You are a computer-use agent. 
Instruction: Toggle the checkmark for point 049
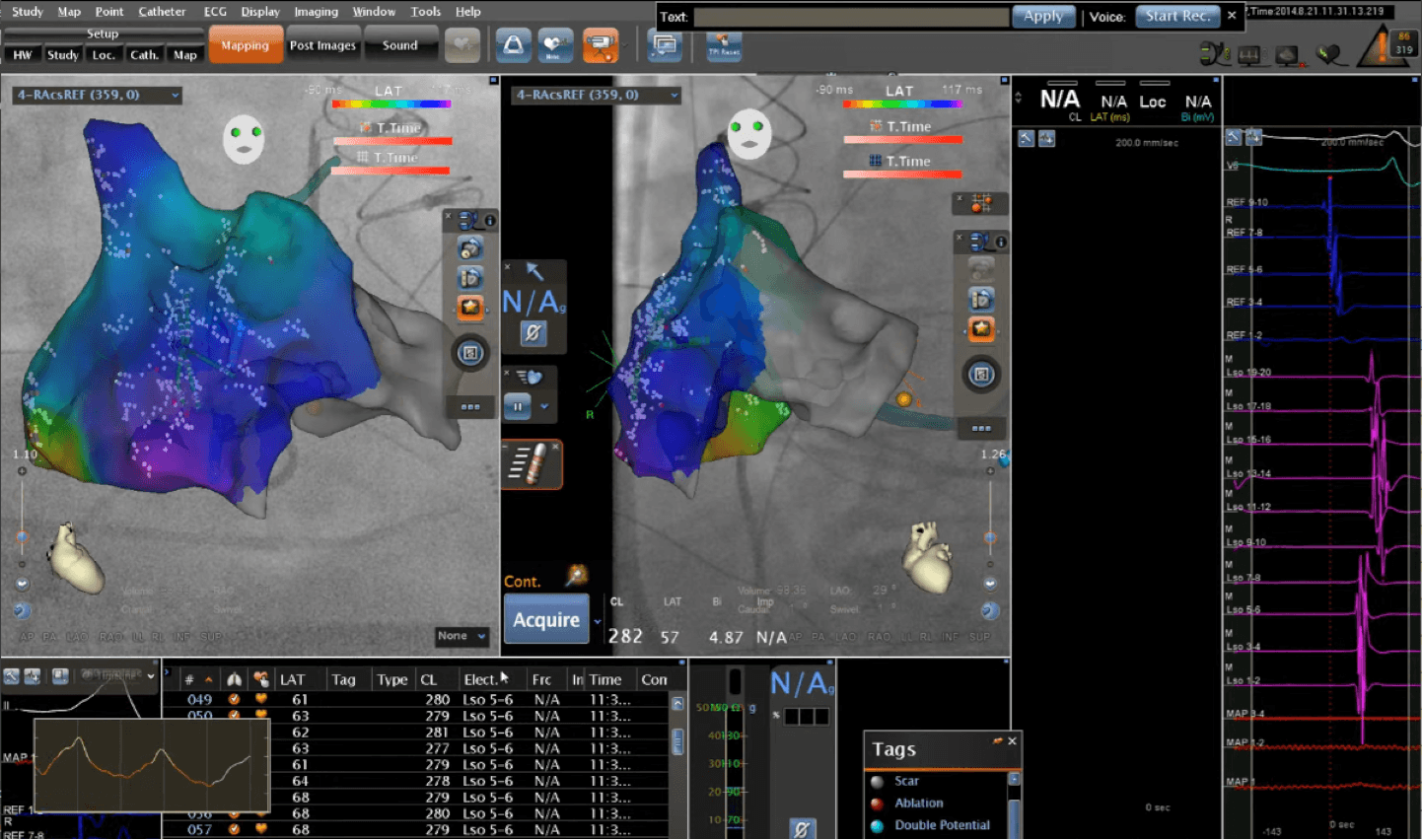click(x=235, y=699)
